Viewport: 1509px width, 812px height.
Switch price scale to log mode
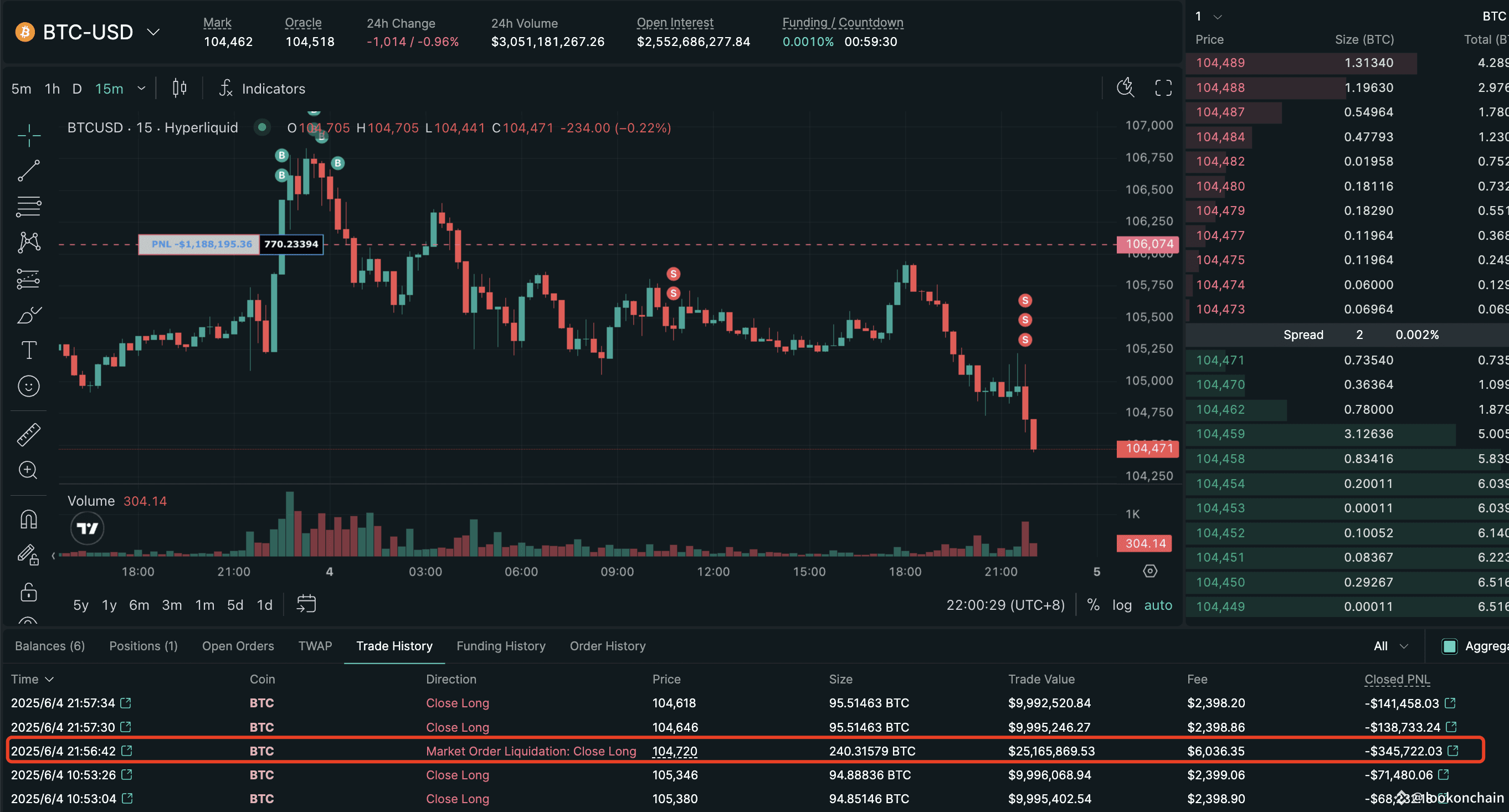point(1122,605)
